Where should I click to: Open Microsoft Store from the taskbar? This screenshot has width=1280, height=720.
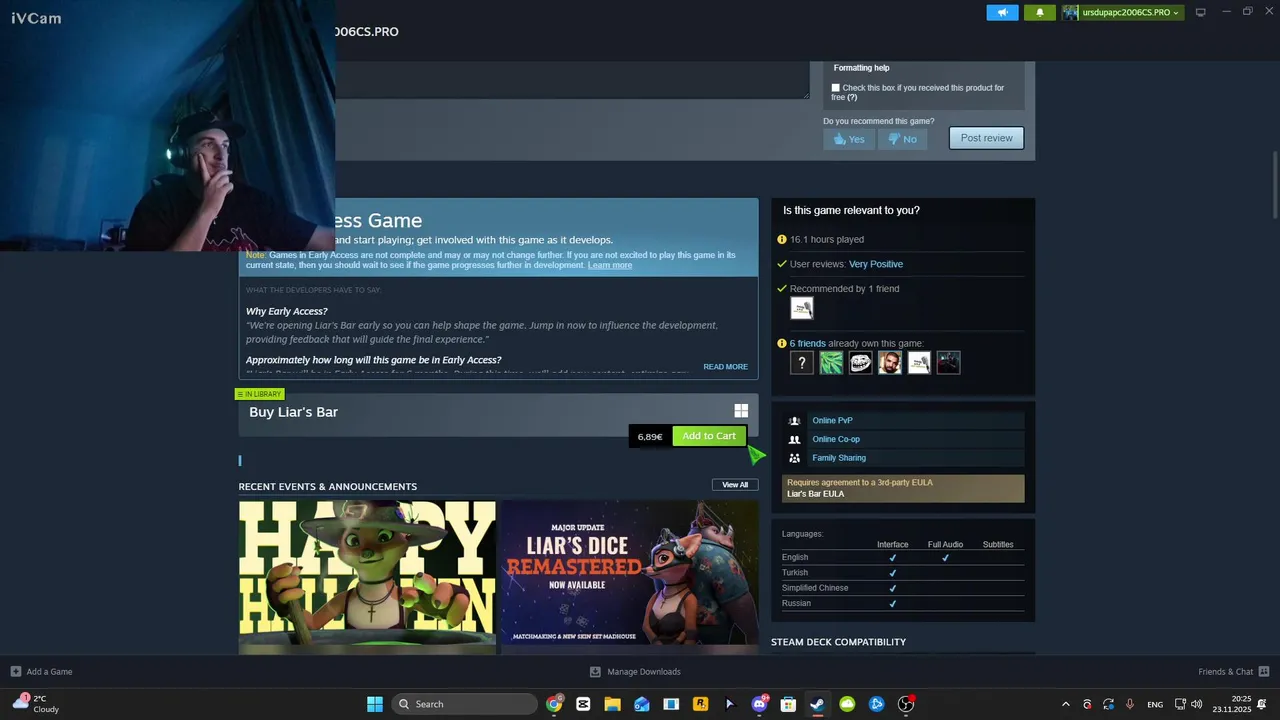788,704
